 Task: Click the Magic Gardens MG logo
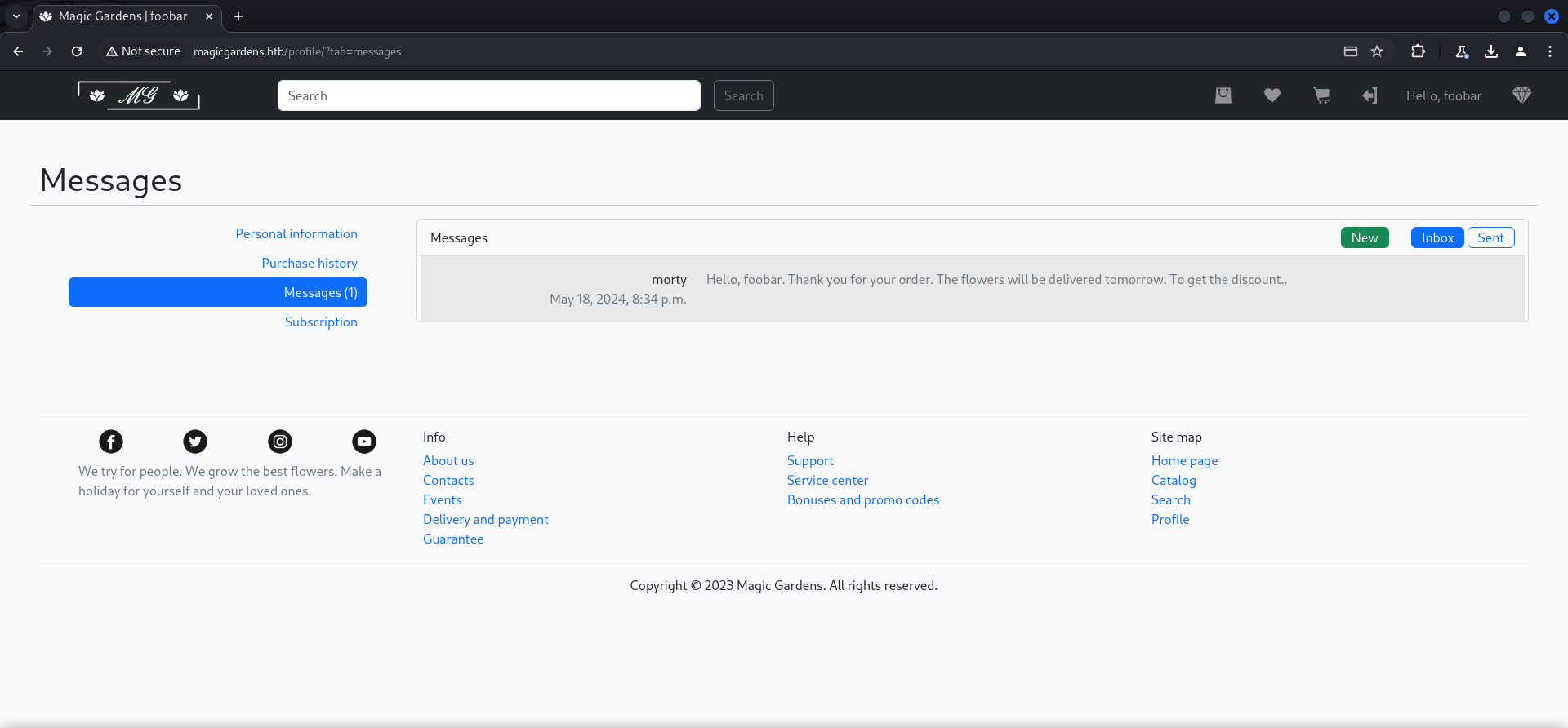pos(139,95)
